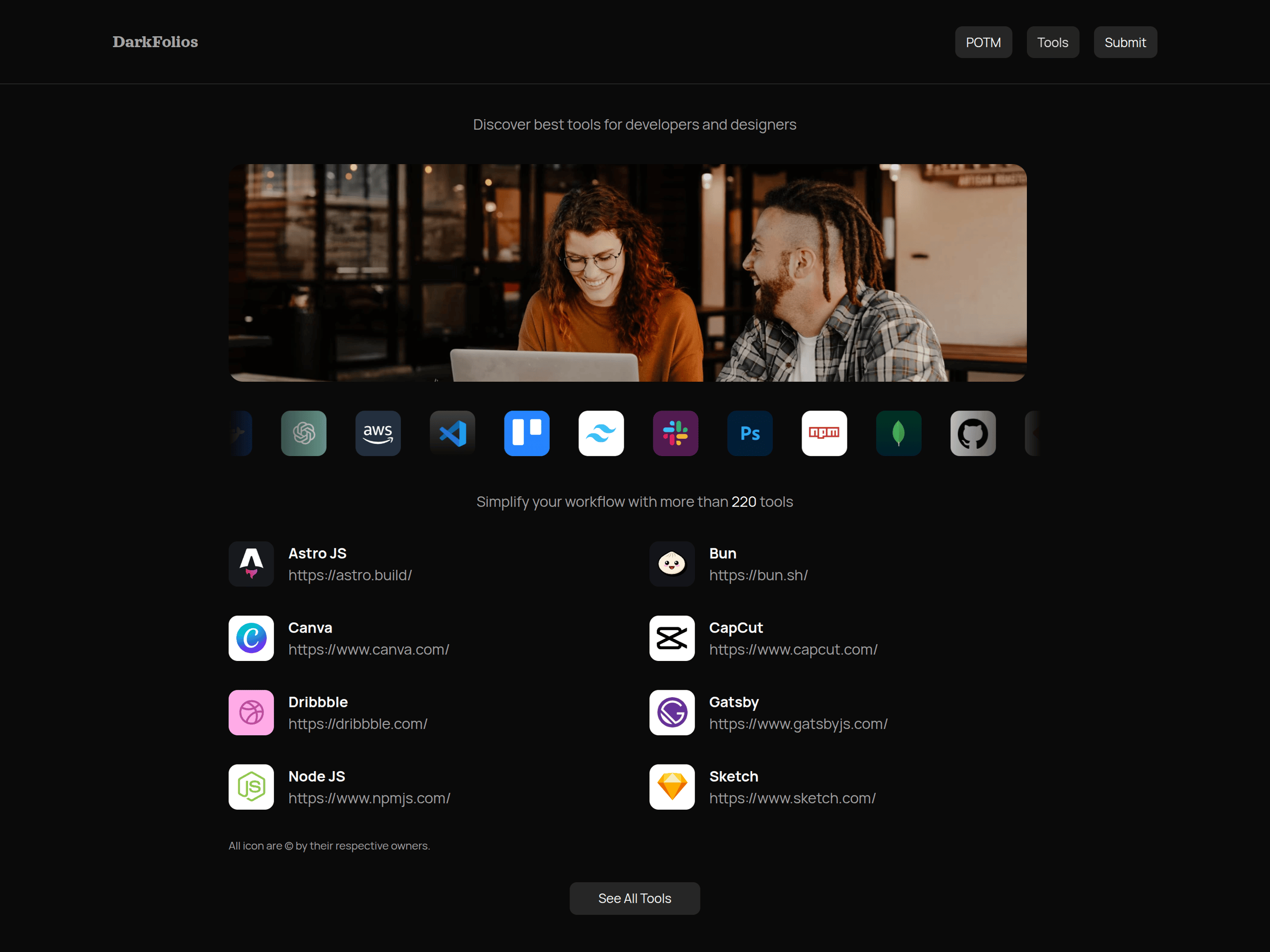
Task: Open the https://astro.build/ link
Action: [350, 575]
